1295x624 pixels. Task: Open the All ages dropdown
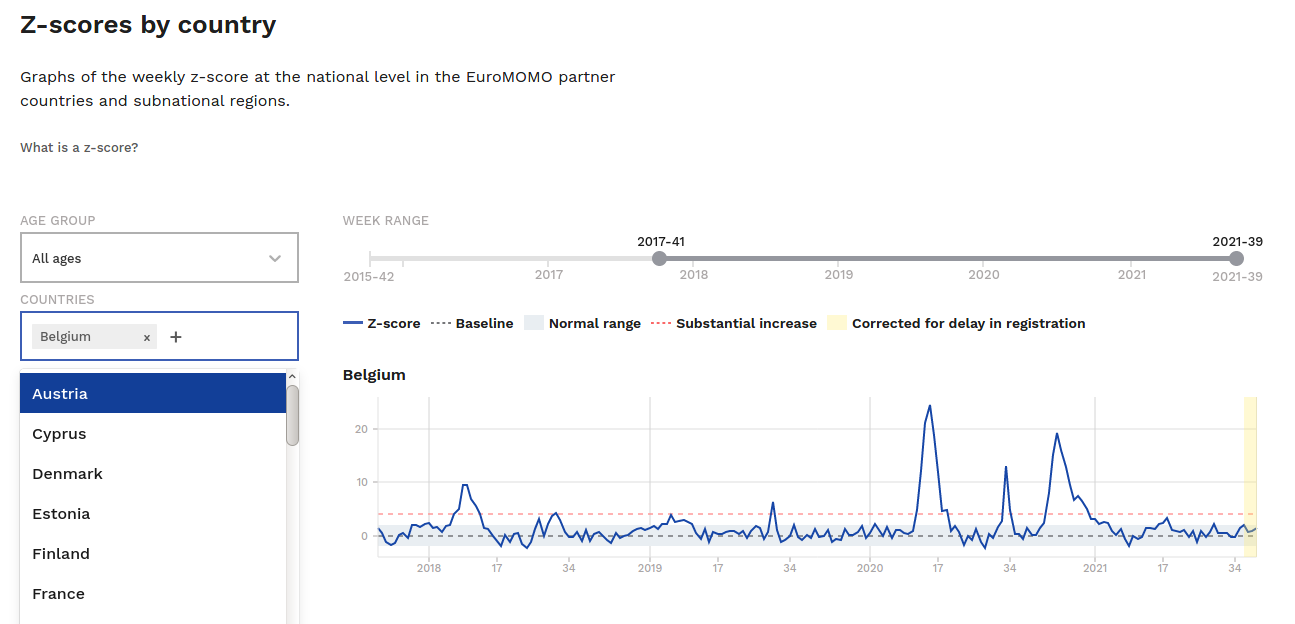(x=159, y=258)
